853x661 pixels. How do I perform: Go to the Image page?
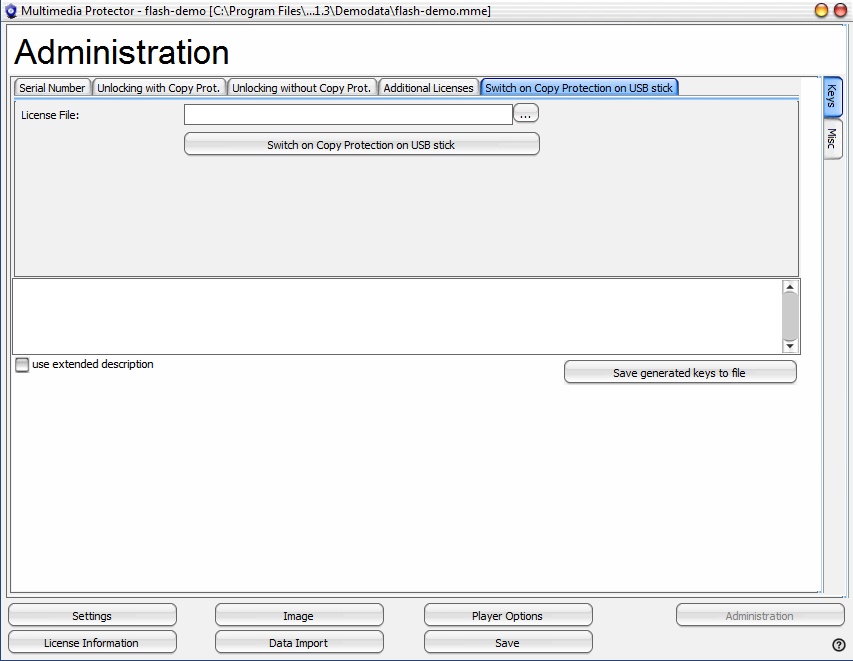click(299, 616)
